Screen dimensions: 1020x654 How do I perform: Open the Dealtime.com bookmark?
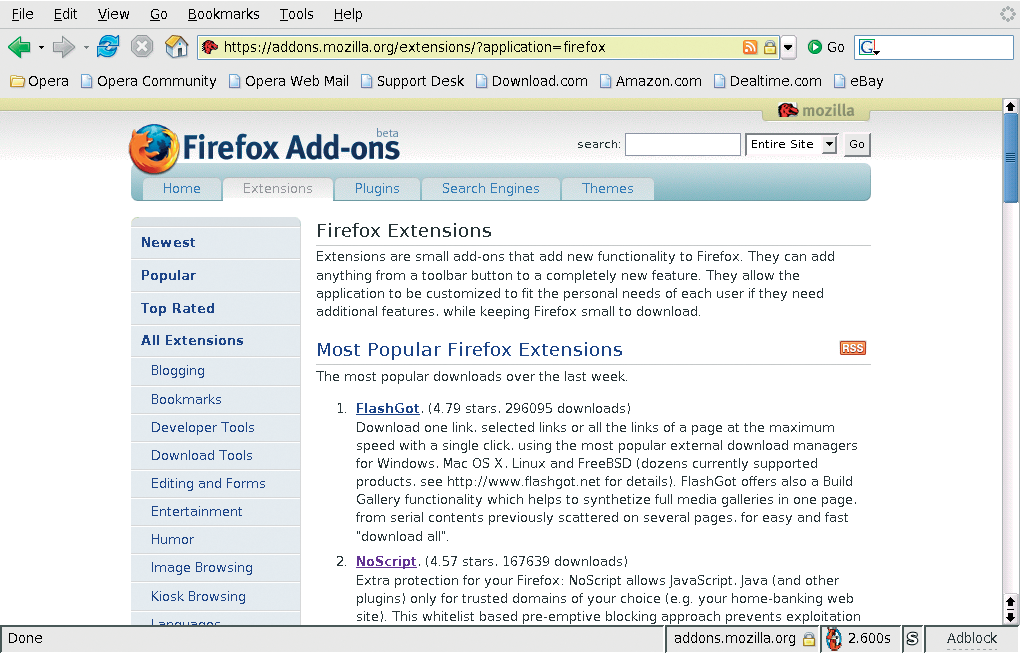[768, 81]
